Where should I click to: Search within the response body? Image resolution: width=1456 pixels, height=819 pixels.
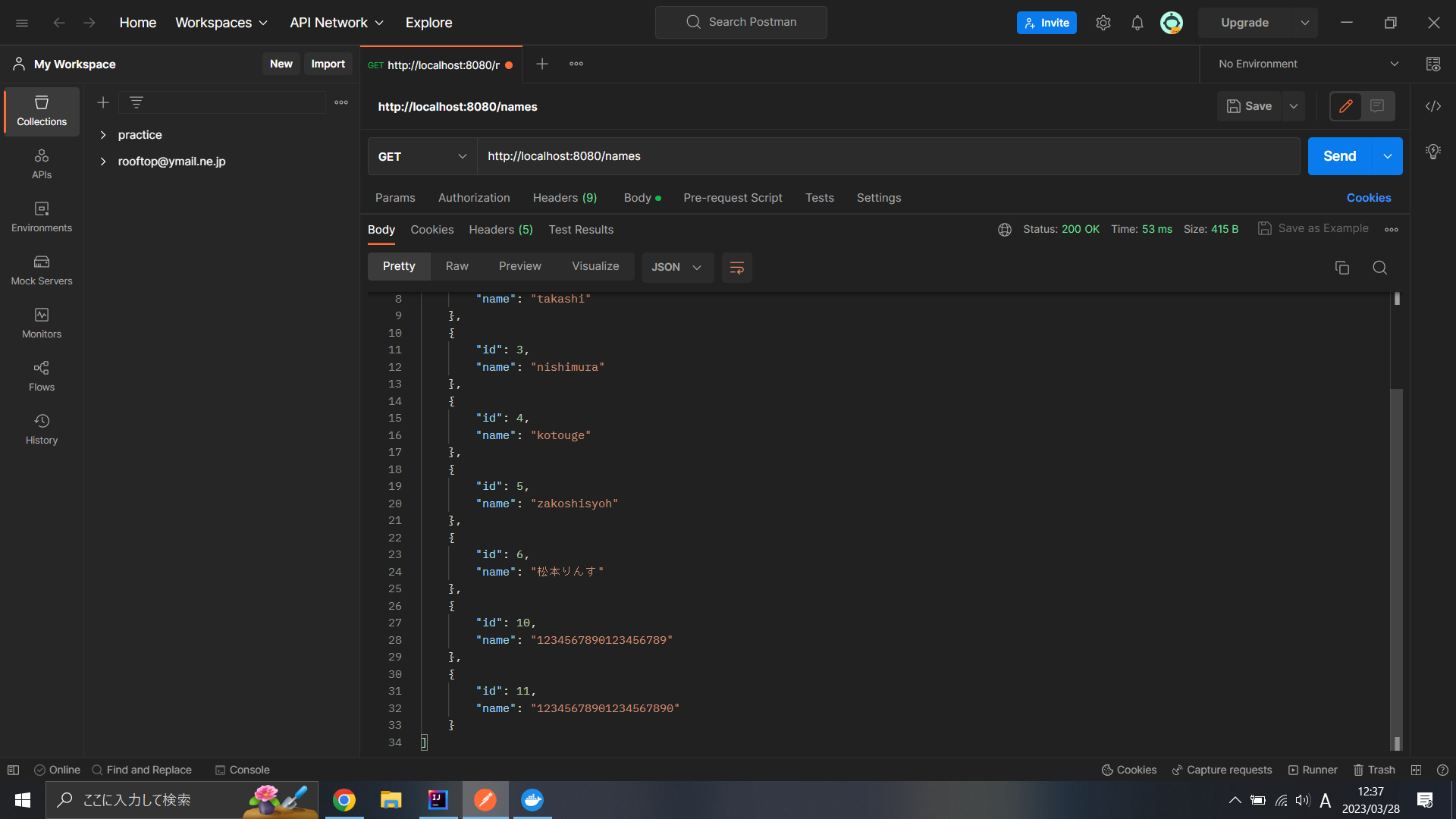(1380, 268)
